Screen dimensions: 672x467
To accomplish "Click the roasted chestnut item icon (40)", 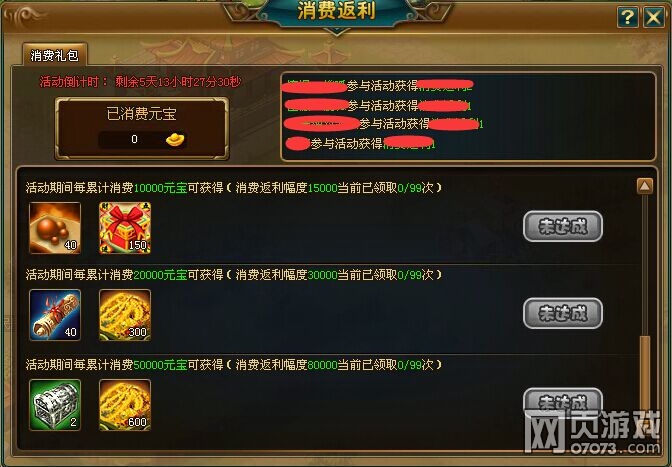I will click(x=55, y=228).
